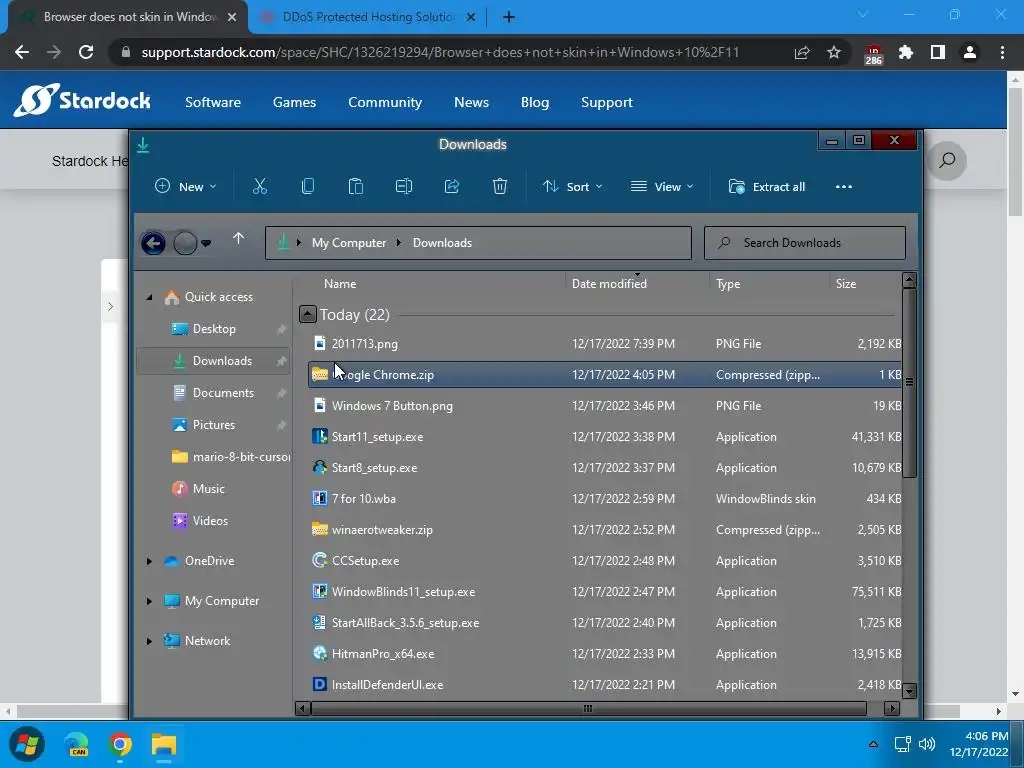The image size is (1024, 768).
Task: Select Desktop in Quick access
Action: (x=214, y=329)
